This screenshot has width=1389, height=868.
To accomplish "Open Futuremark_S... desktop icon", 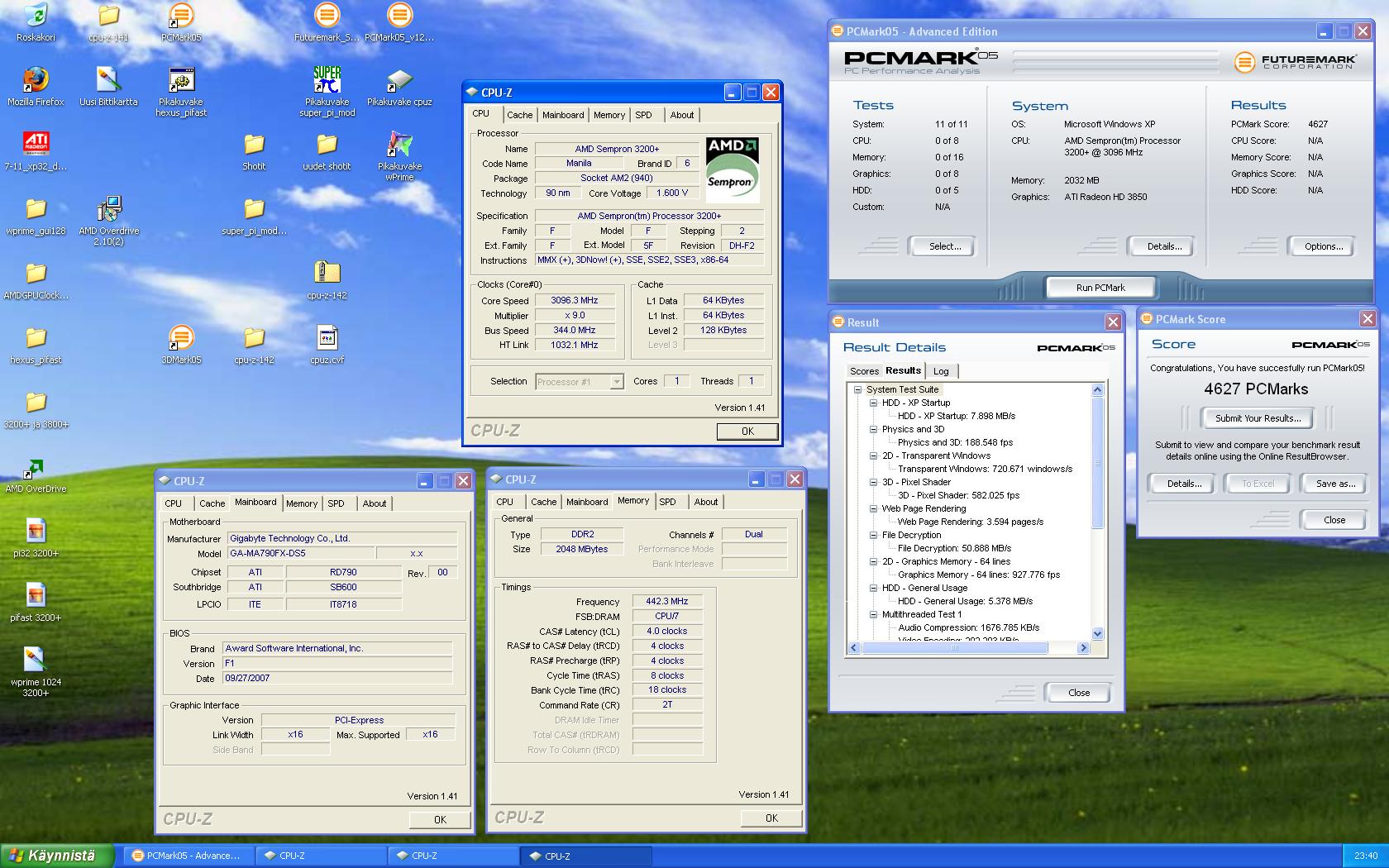I will coord(327,16).
